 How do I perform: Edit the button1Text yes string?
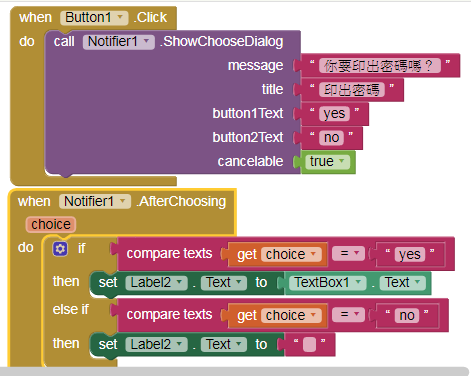tap(334, 114)
